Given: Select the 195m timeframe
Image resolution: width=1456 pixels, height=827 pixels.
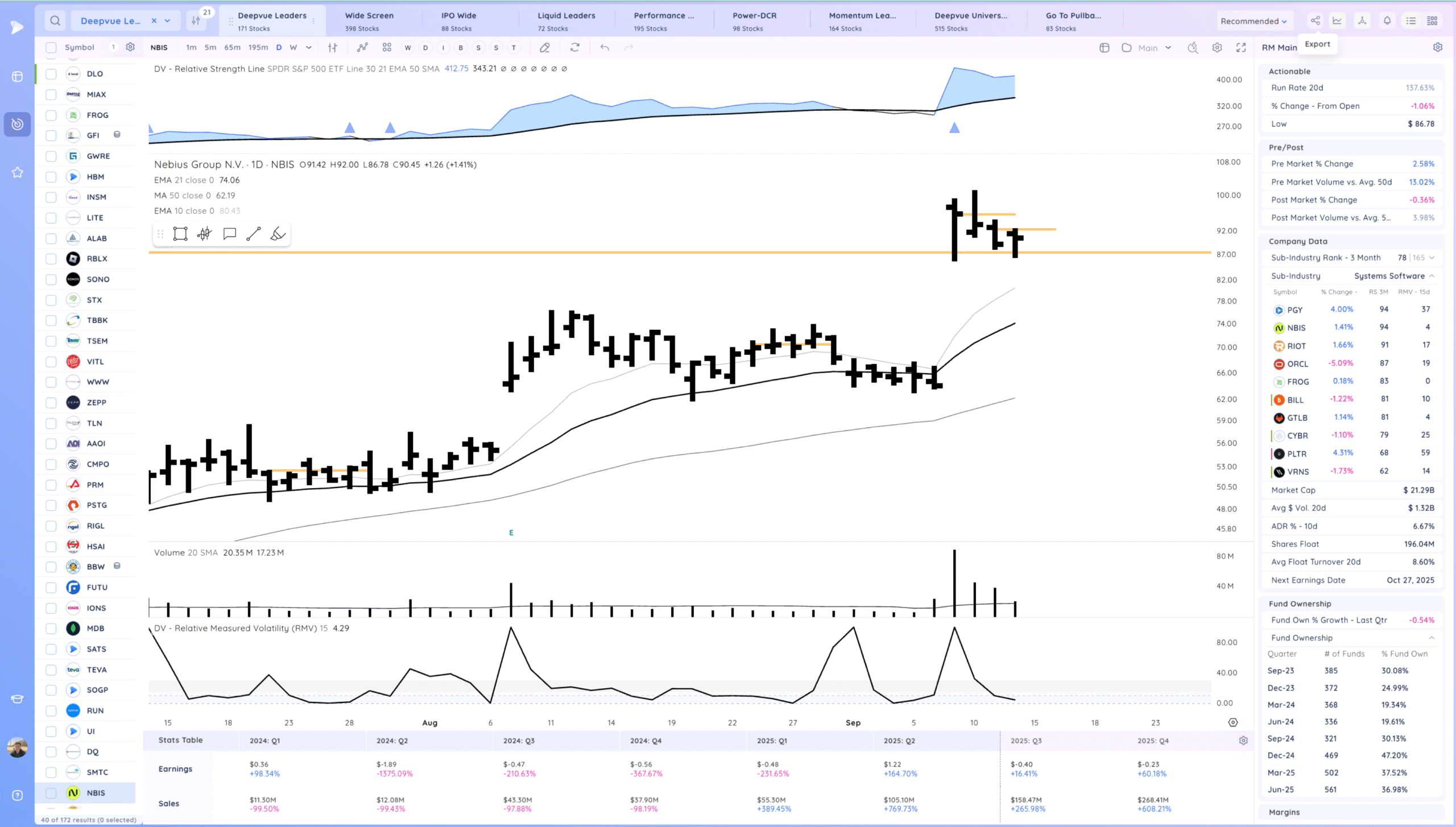Looking at the screenshot, I should (258, 48).
